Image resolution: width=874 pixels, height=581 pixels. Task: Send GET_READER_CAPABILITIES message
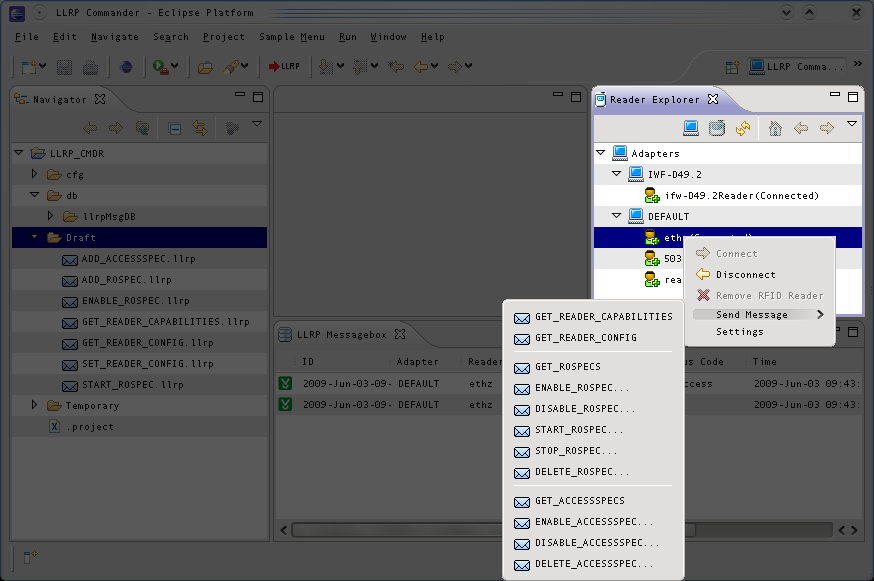tap(593, 317)
